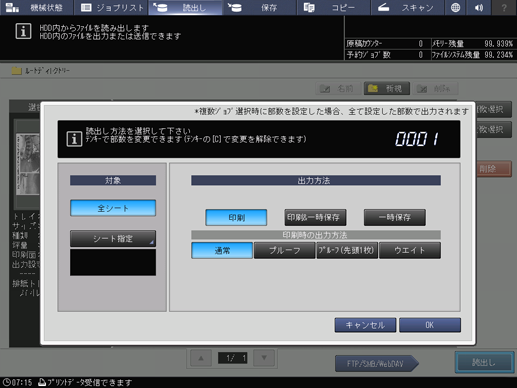Click the 新規 new folder button

[x=387, y=89]
